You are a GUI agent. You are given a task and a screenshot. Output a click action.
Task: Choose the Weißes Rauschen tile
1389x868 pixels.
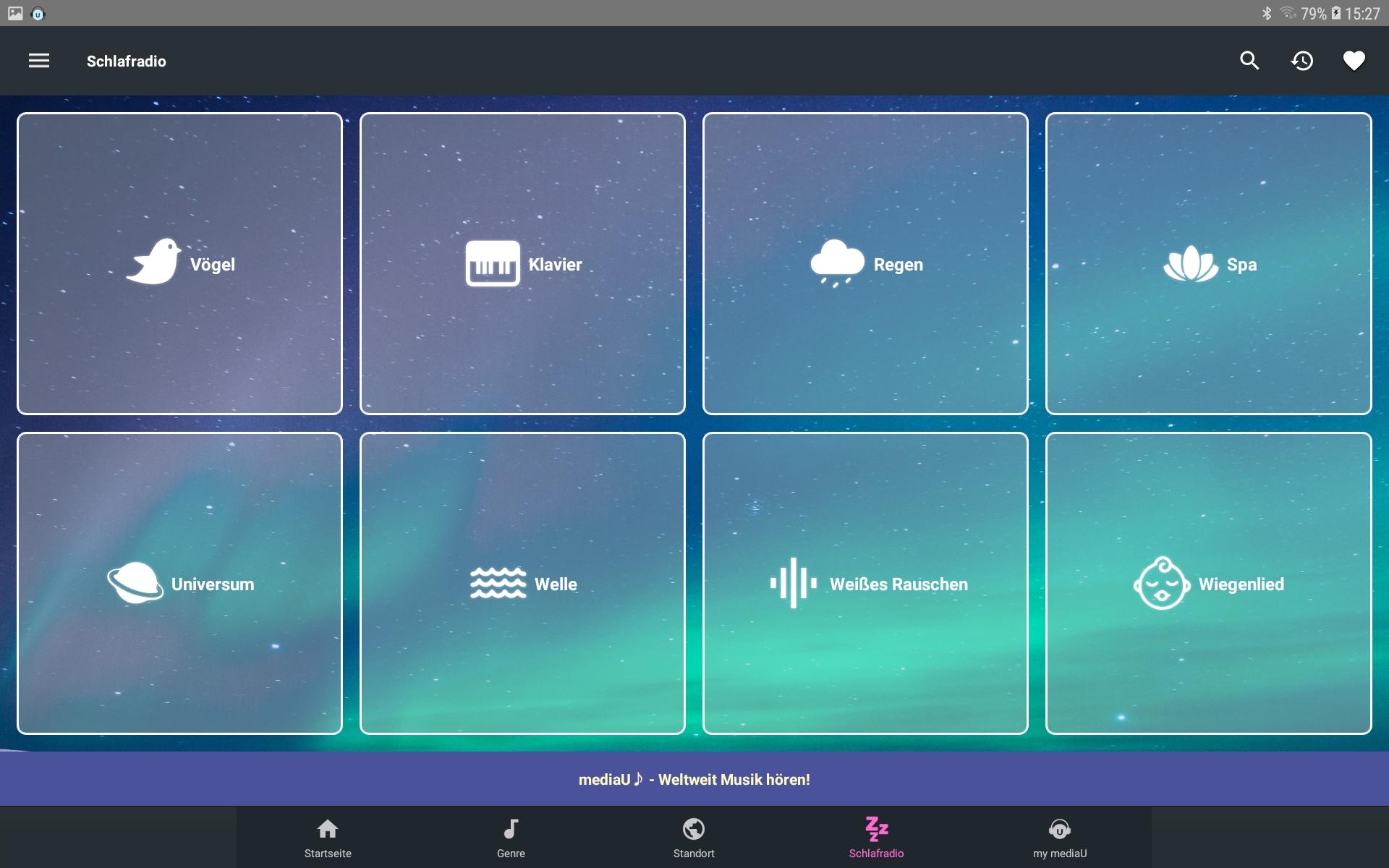click(865, 584)
